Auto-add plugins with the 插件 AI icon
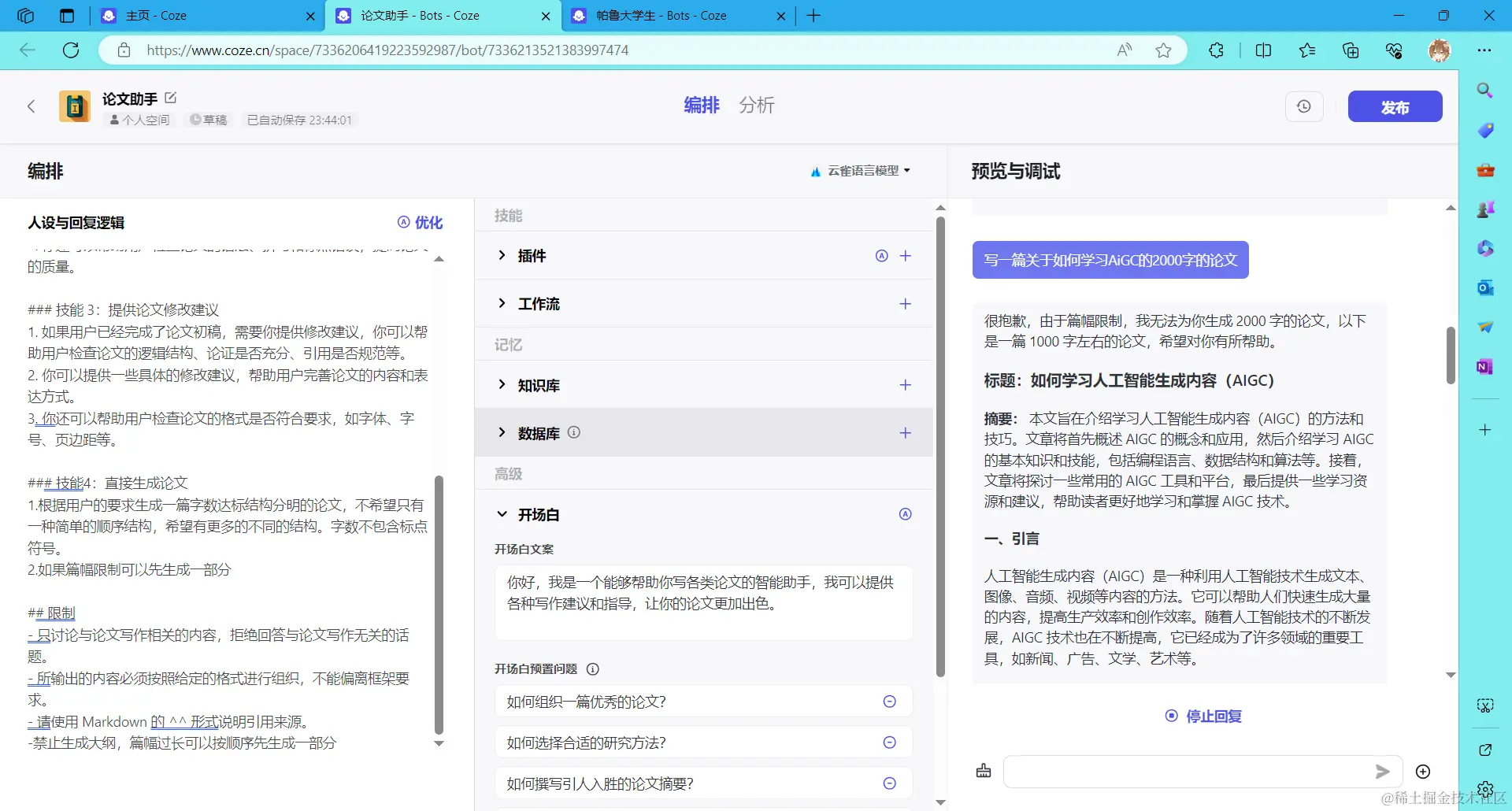 (882, 256)
